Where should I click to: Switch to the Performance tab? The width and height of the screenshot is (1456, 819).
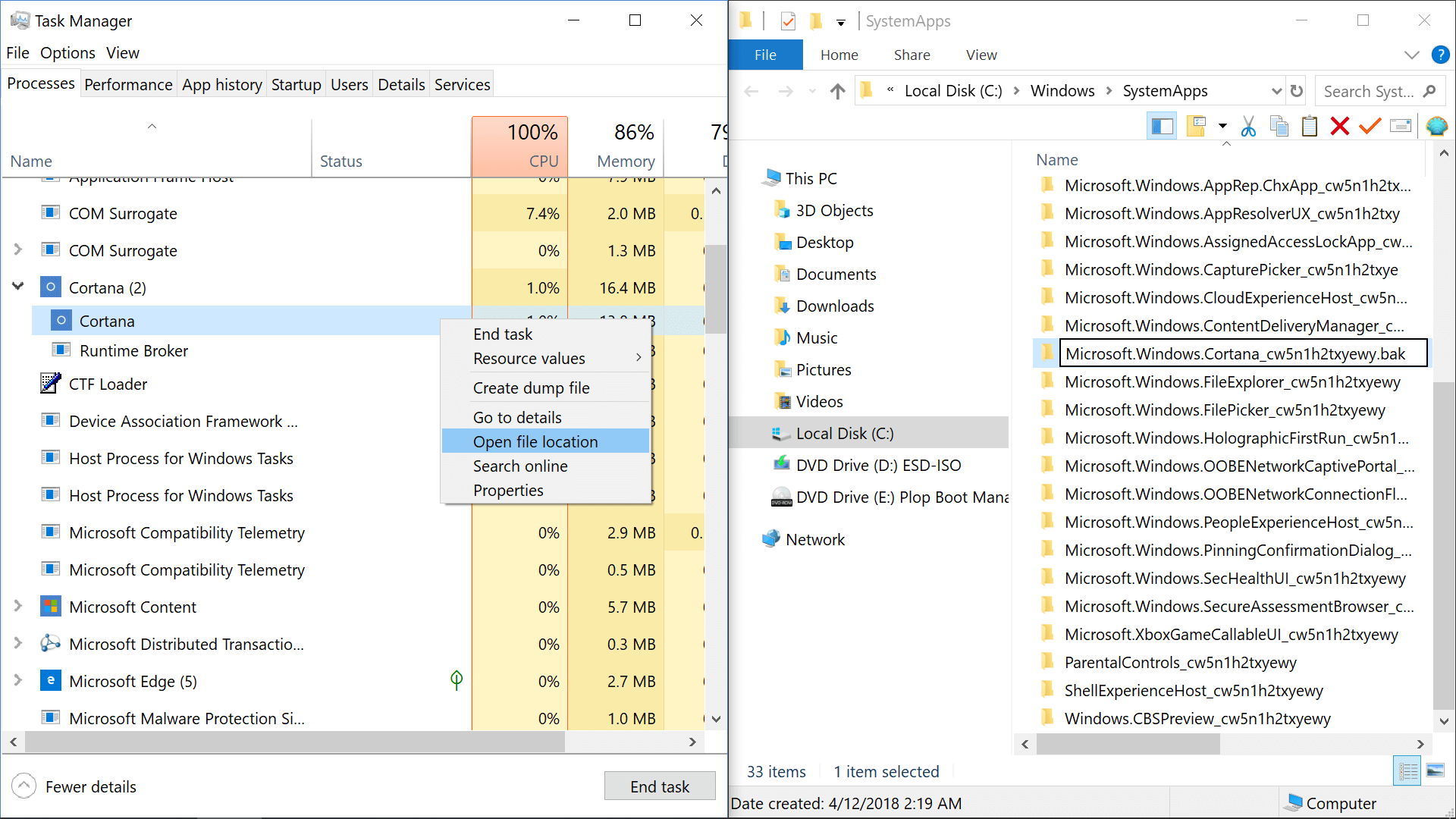128,84
